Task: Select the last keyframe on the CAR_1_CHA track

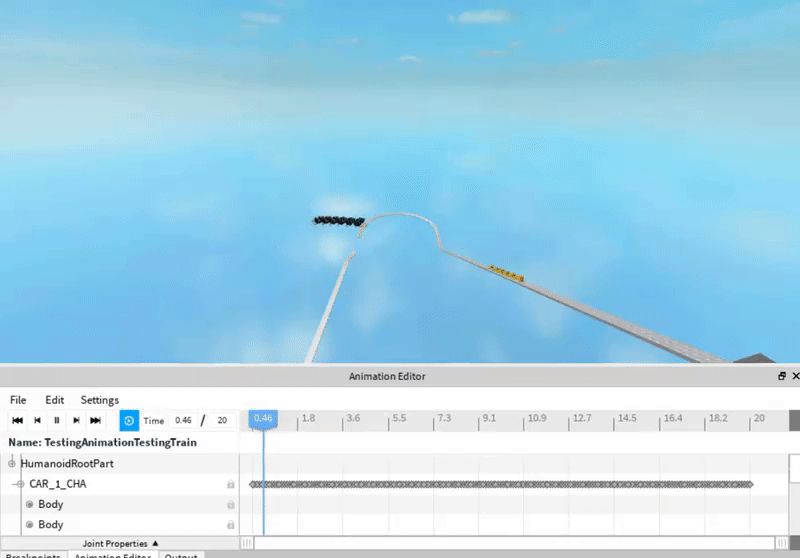Action: tap(750, 484)
